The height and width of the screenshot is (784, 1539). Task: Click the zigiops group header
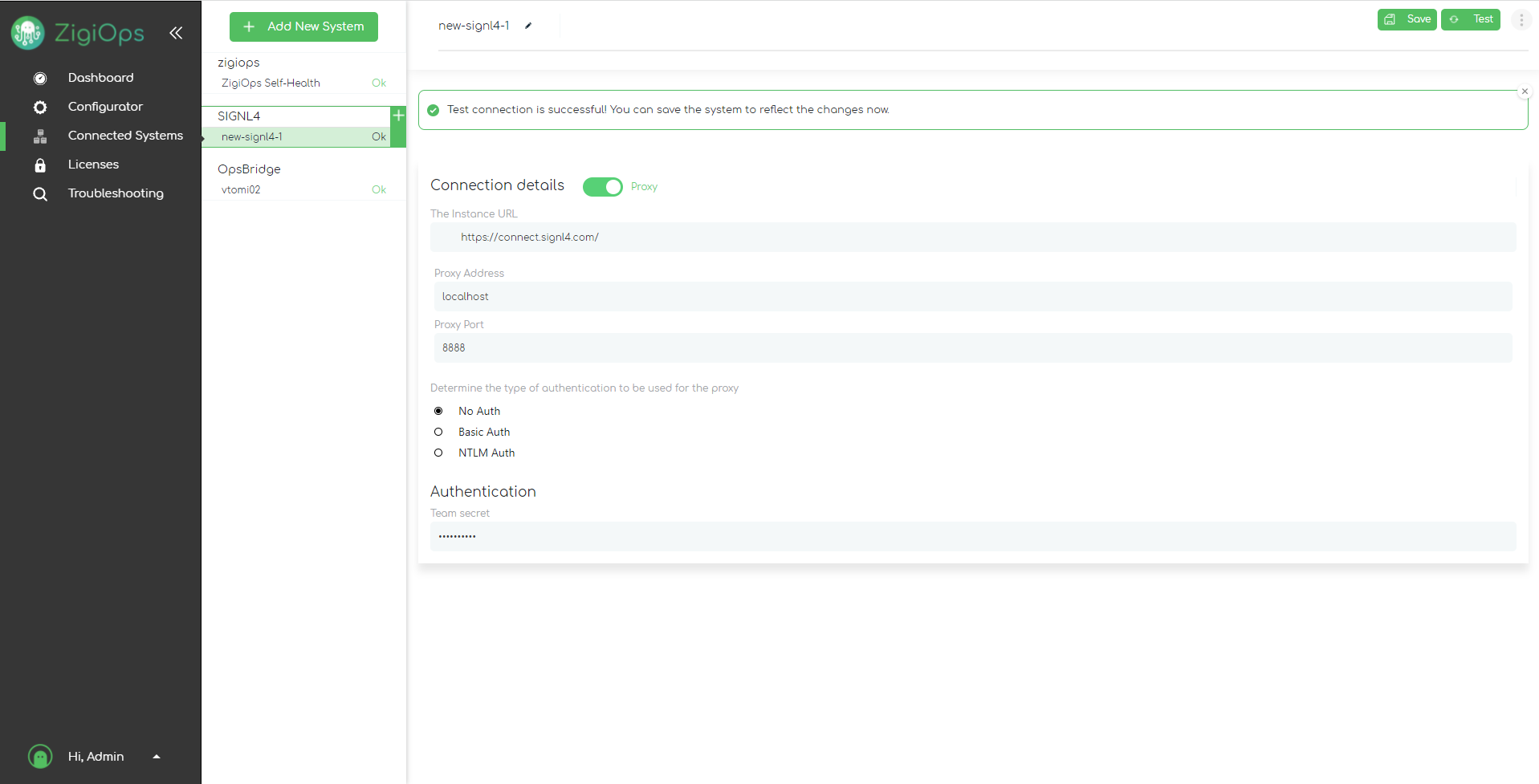(x=238, y=63)
